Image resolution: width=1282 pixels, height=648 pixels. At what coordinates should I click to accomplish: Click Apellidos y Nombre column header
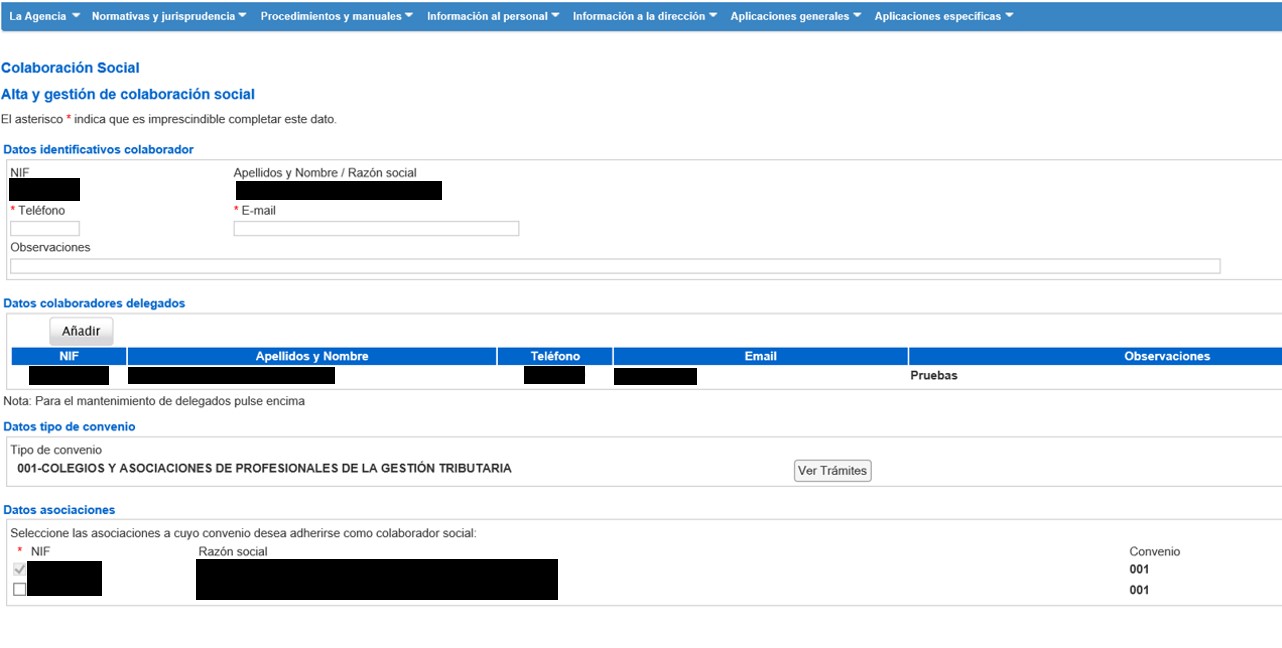pos(312,356)
